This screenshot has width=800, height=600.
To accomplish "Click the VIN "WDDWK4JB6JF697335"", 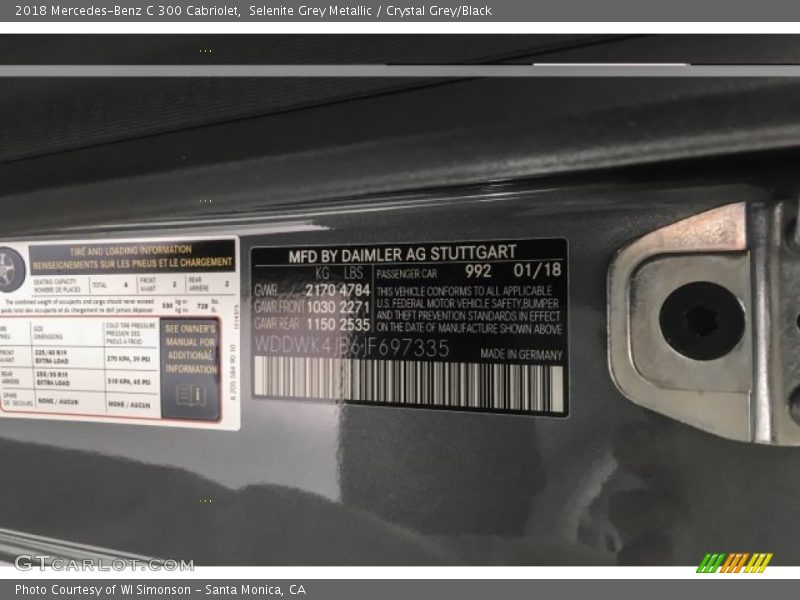I will pyautogui.click(x=352, y=347).
